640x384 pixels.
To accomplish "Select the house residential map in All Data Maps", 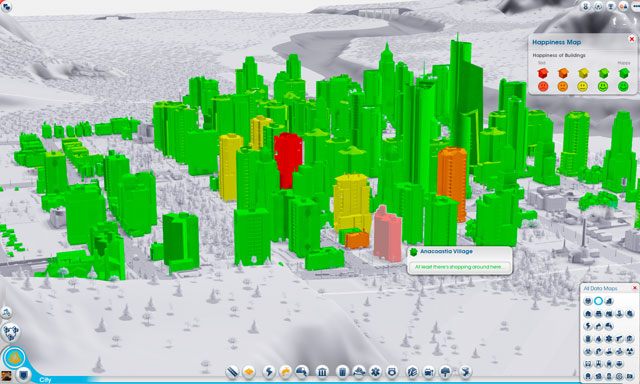I will (588, 314).
